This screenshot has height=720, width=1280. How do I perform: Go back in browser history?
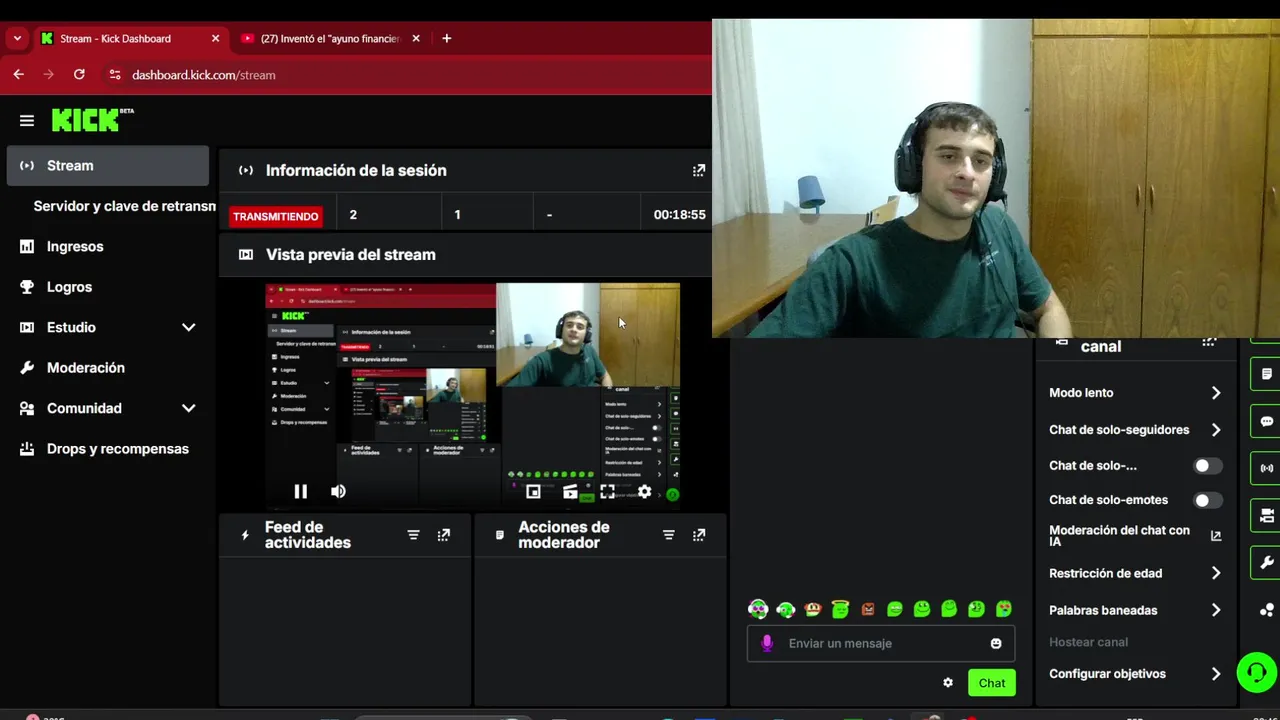point(18,74)
